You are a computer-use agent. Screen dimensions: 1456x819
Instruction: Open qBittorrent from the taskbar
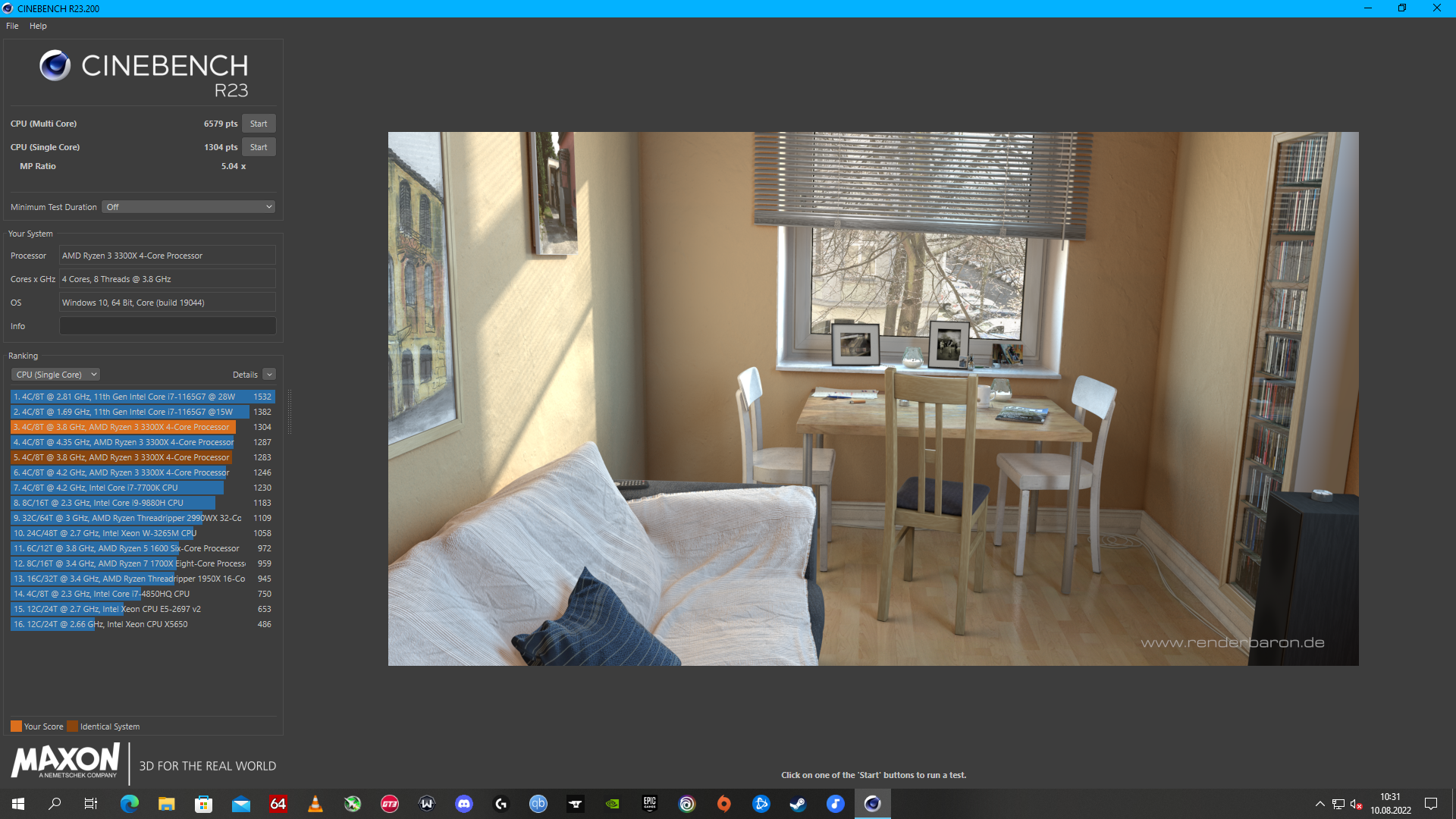coord(538,804)
